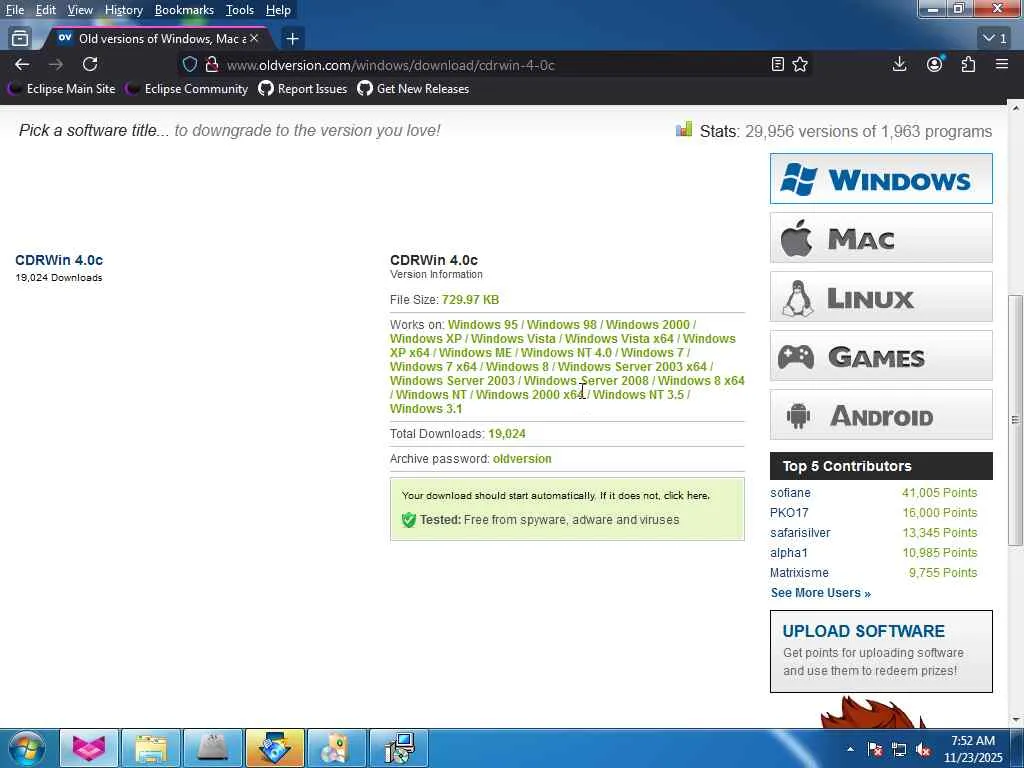Click the Windows 95 compatibility link
Image resolution: width=1024 pixels, height=768 pixels.
coord(483,325)
